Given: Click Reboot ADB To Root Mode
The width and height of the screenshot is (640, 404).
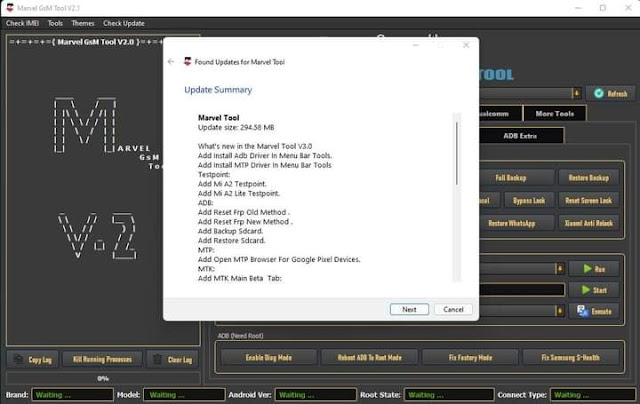Looking at the screenshot, I should click(369, 357).
